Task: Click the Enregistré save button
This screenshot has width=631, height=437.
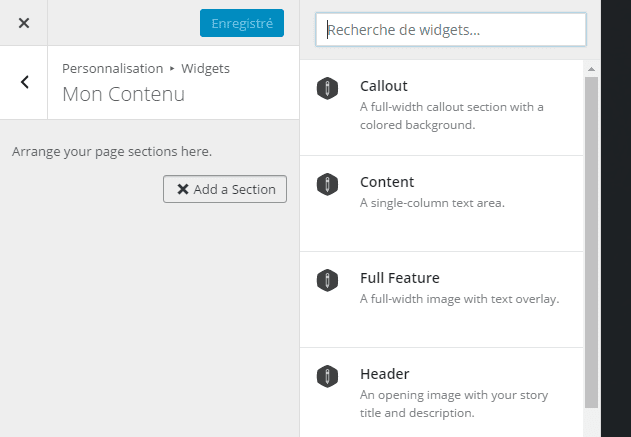Action: pyautogui.click(x=242, y=23)
